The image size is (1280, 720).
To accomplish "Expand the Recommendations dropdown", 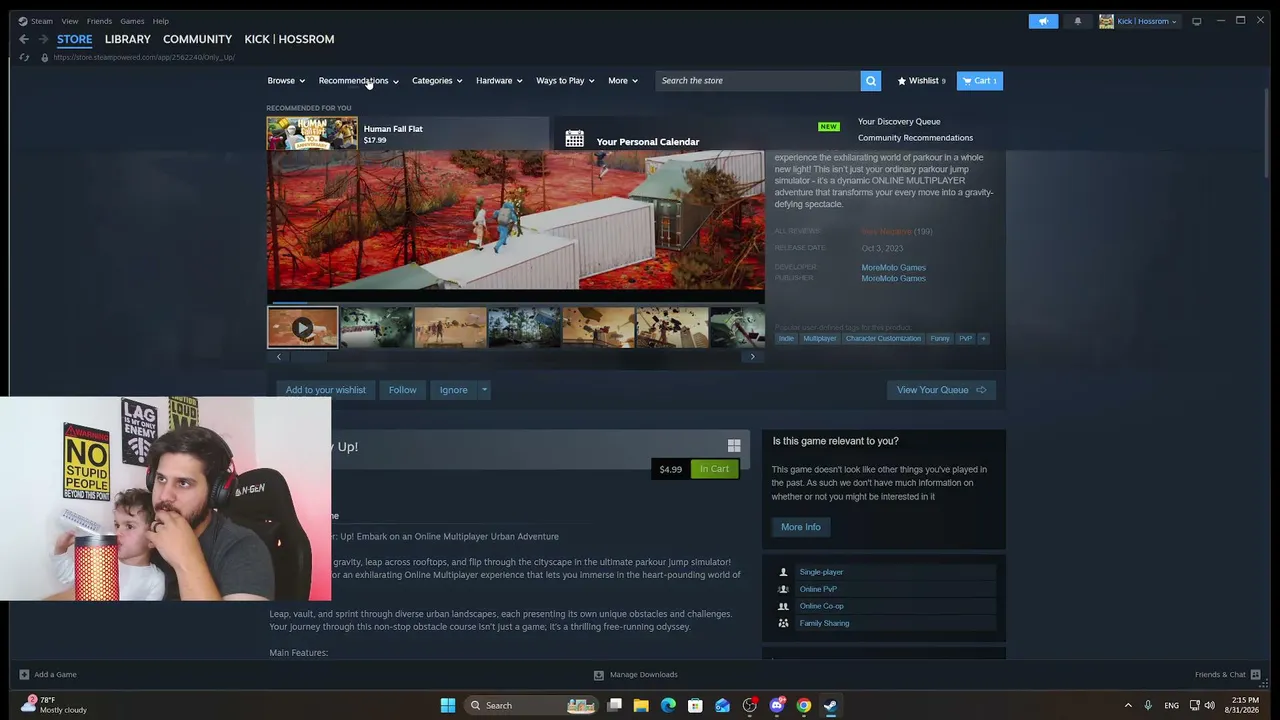I will (x=359, y=81).
